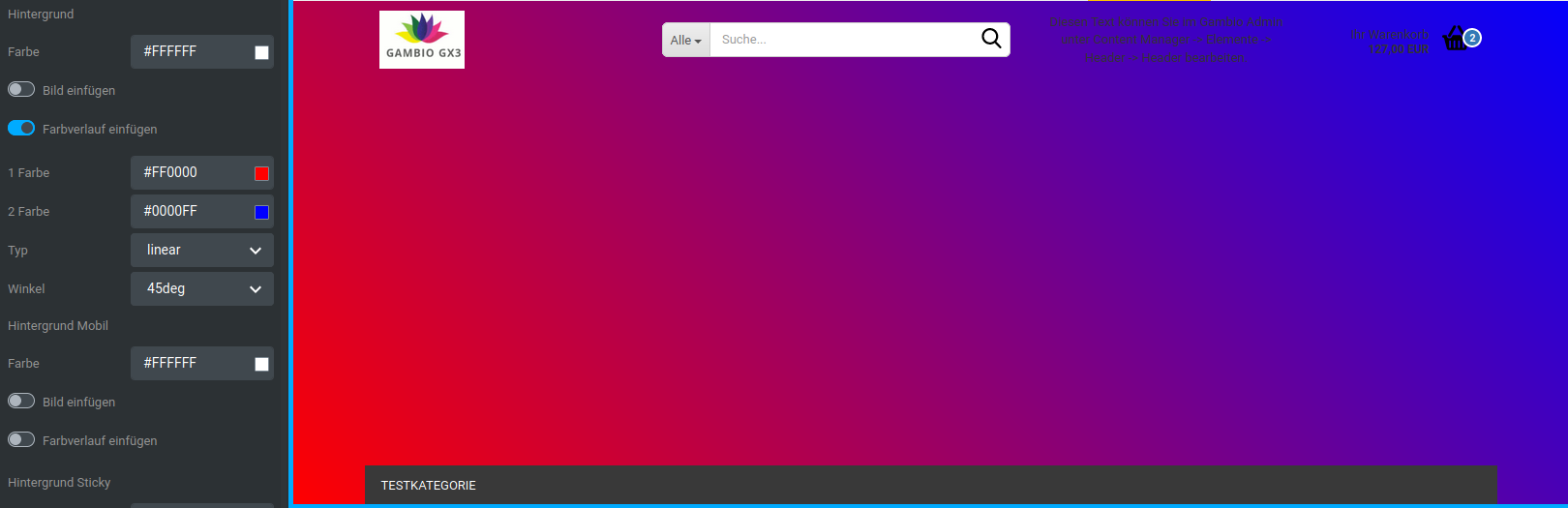Click the magnifier search icon
This screenshot has height=508, width=1568.
[x=991, y=39]
